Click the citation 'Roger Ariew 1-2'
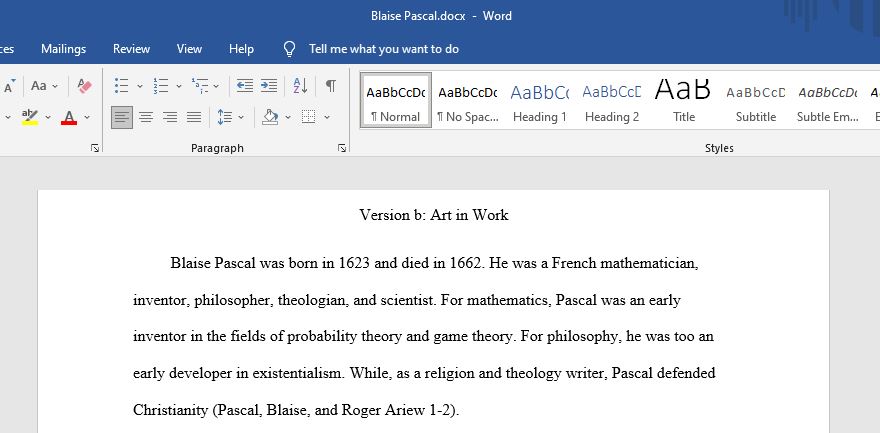 pos(396,411)
